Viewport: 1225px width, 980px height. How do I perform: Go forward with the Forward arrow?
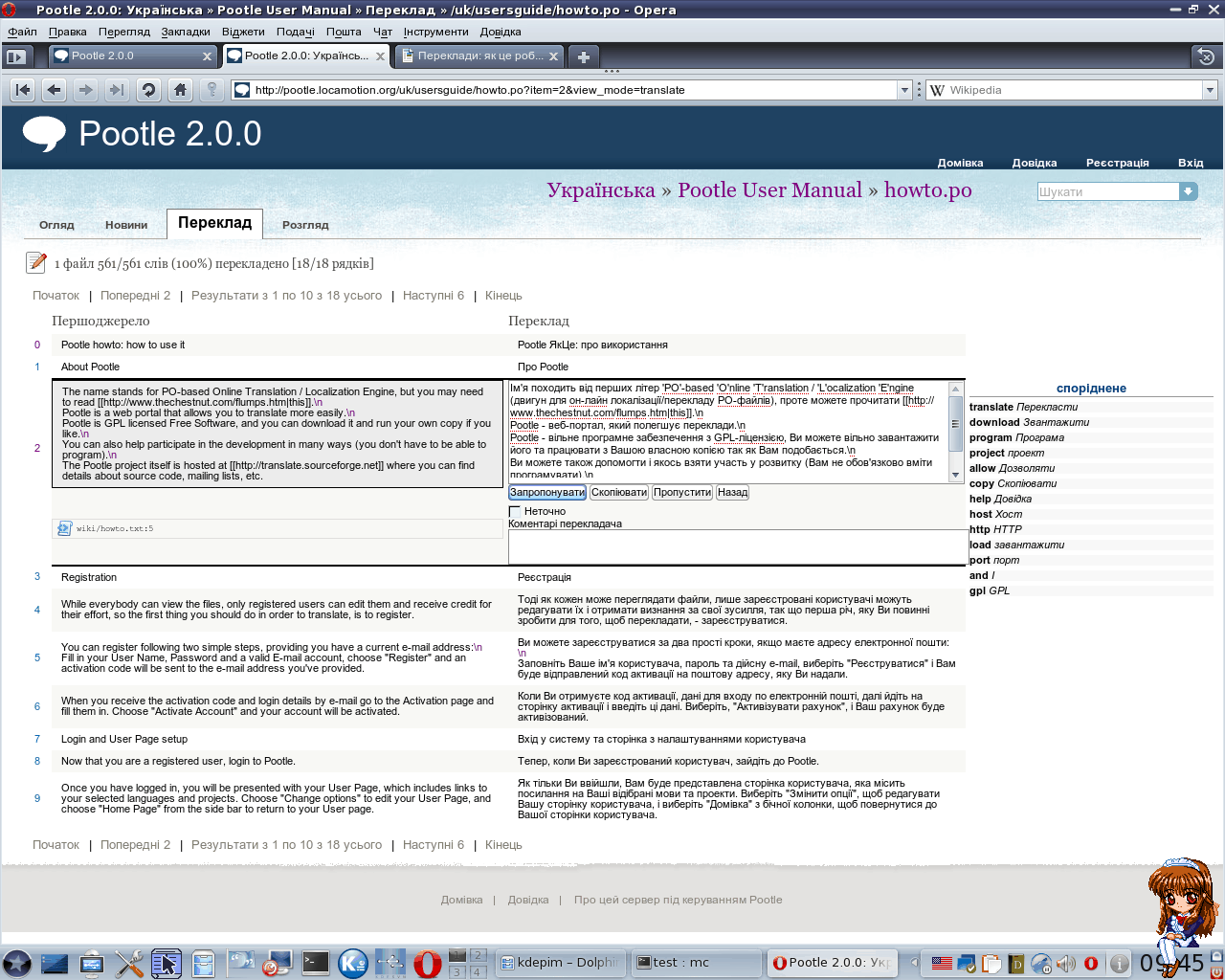tap(86, 90)
